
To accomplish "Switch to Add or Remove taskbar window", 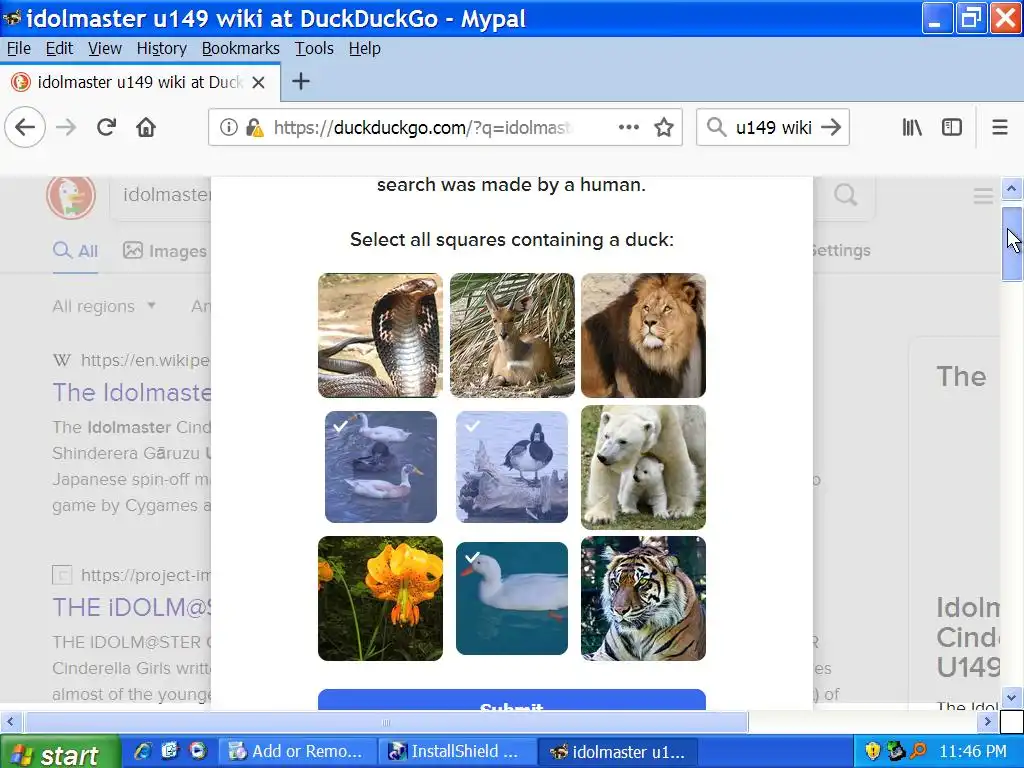I will 297,752.
